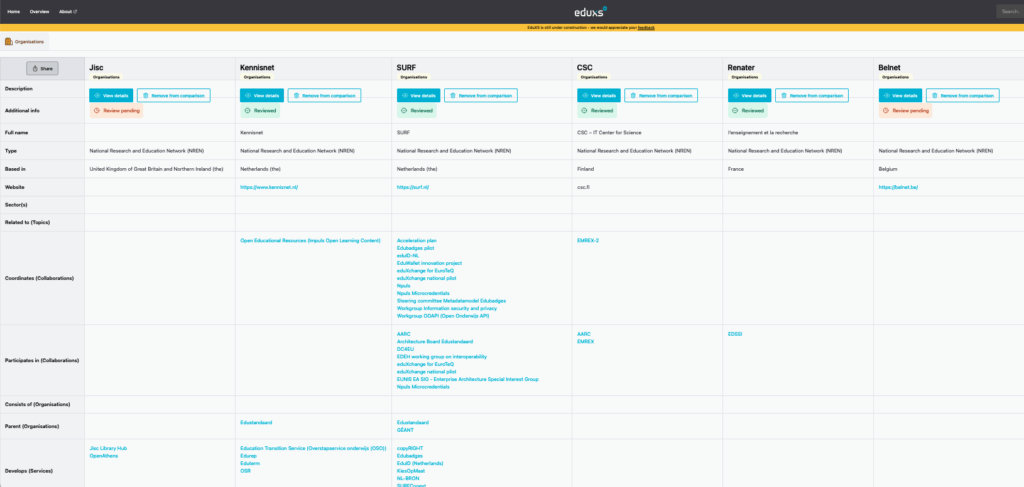View details for Kennisnet

coord(262,95)
